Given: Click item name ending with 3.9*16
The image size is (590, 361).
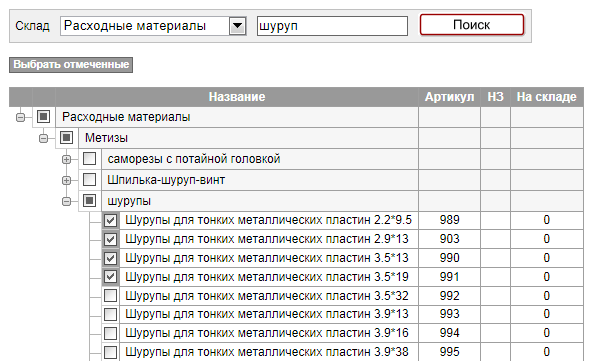Looking at the screenshot, I should [267, 333].
